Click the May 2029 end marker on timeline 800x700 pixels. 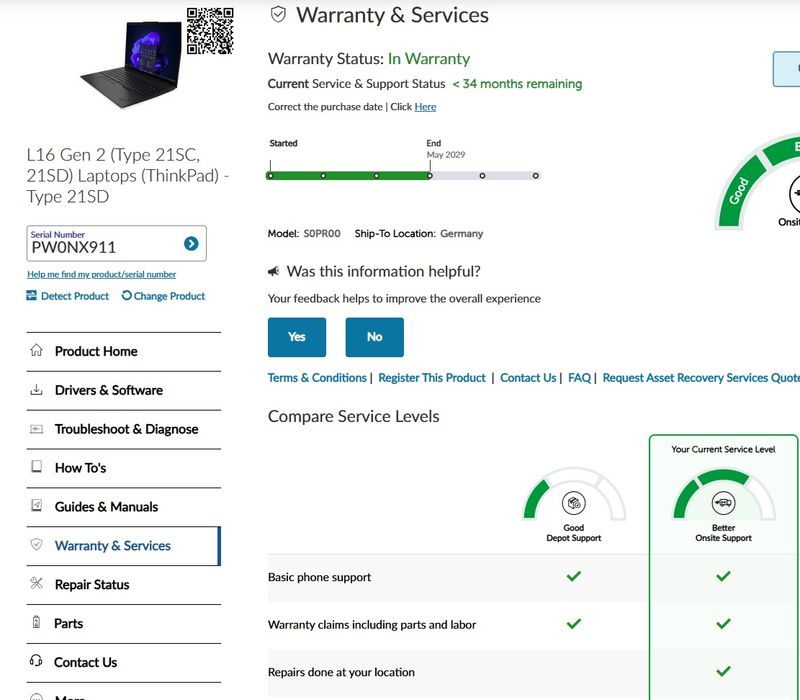[430, 176]
